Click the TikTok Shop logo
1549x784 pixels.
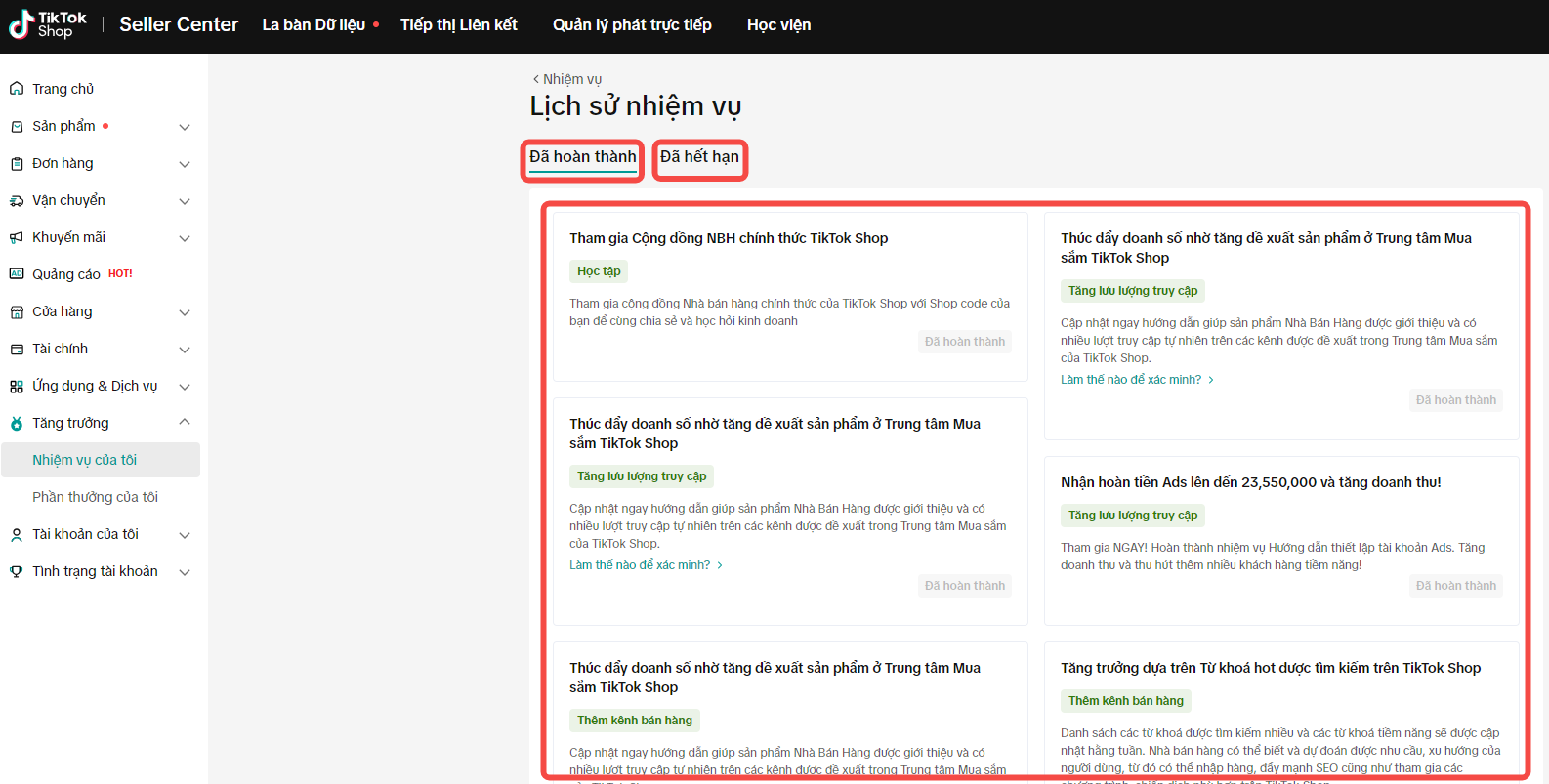(x=47, y=24)
